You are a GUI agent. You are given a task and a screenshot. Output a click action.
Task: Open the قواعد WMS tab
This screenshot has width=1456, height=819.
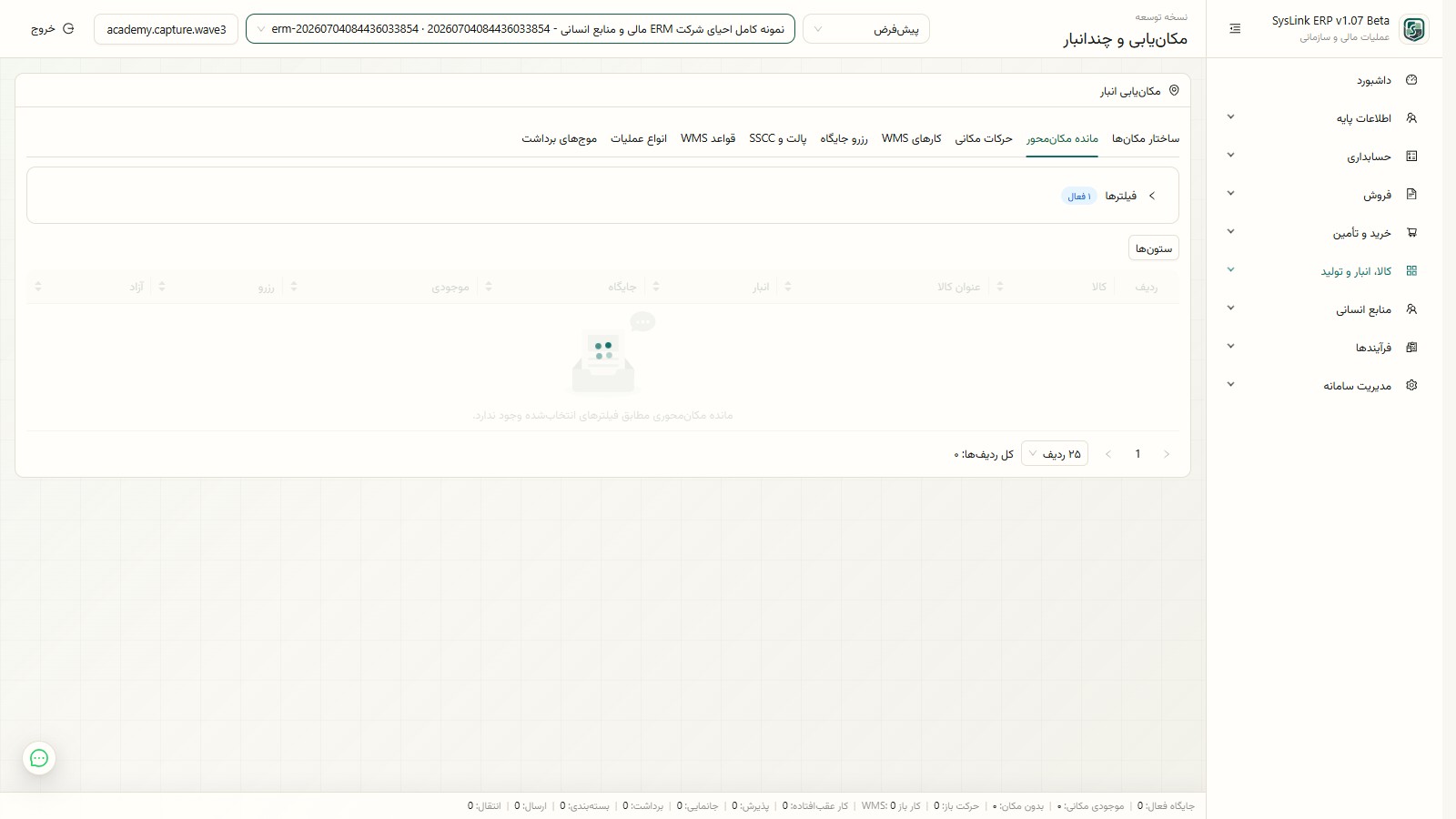708,138
